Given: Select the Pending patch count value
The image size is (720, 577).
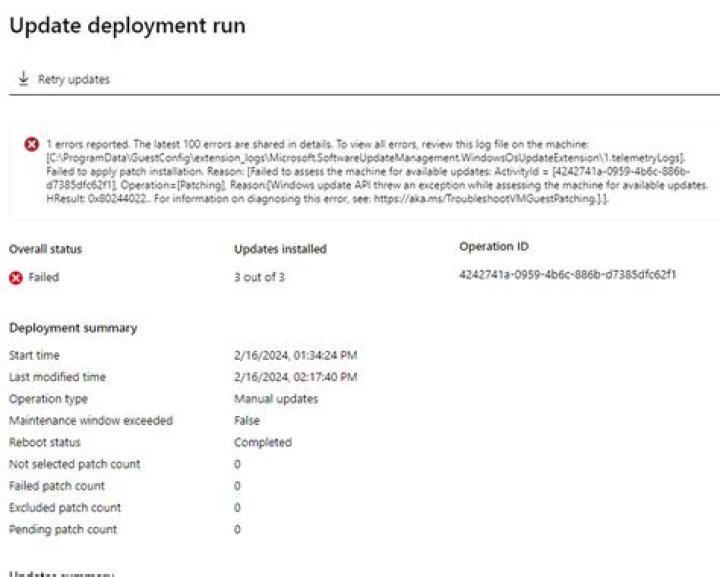Looking at the screenshot, I should (x=237, y=529).
